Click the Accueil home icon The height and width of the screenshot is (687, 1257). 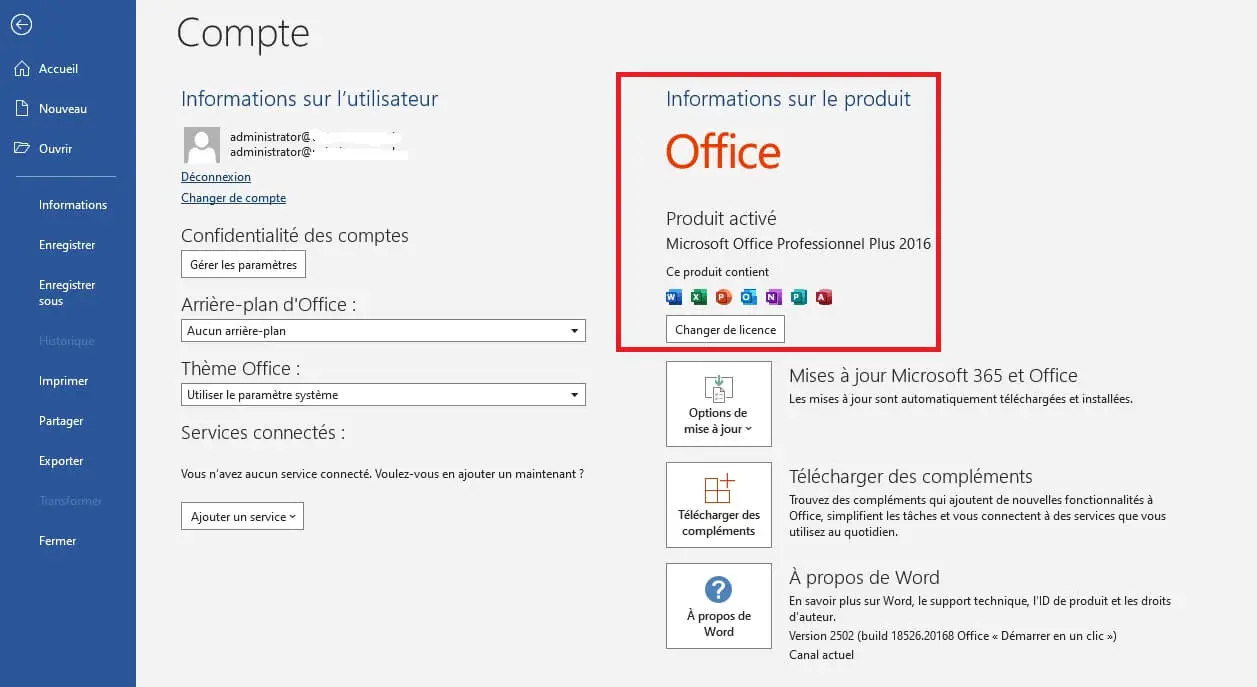pyautogui.click(x=22, y=69)
